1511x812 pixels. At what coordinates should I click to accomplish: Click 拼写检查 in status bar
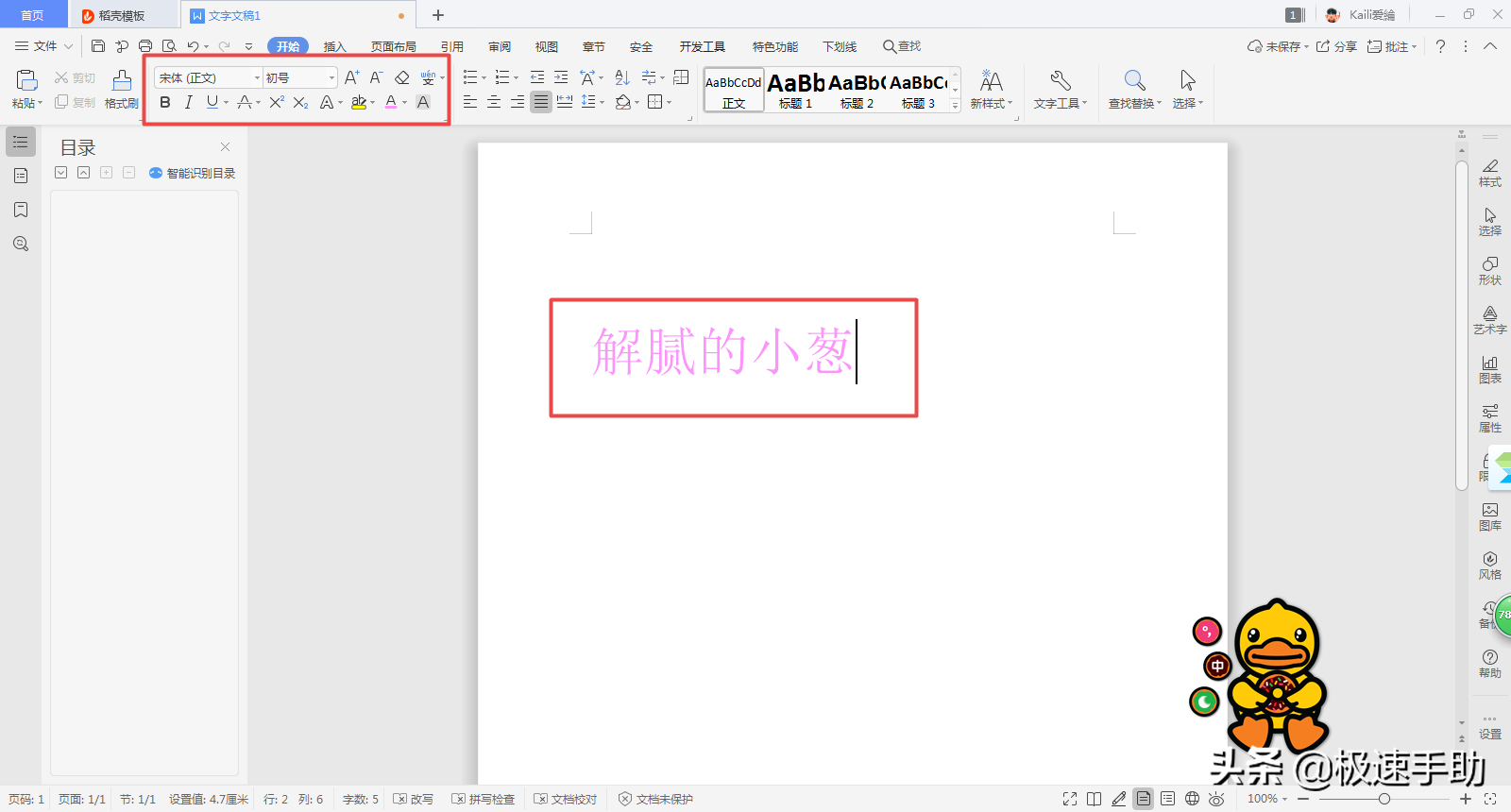click(484, 799)
